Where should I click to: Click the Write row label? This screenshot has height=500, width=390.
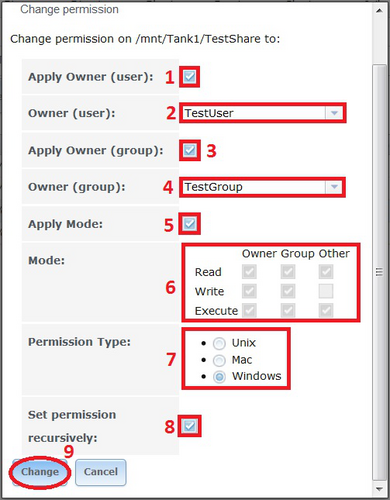209,292
